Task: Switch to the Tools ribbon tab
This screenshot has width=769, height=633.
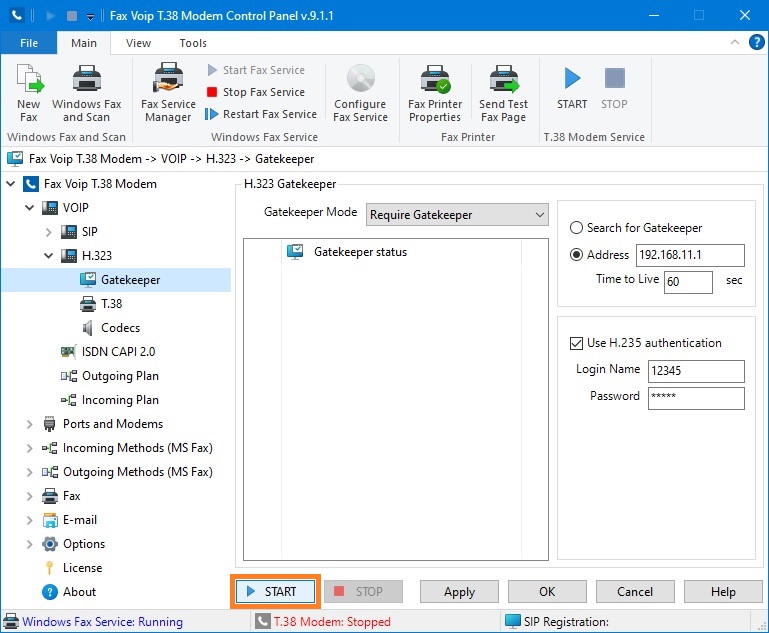Action: [x=193, y=43]
